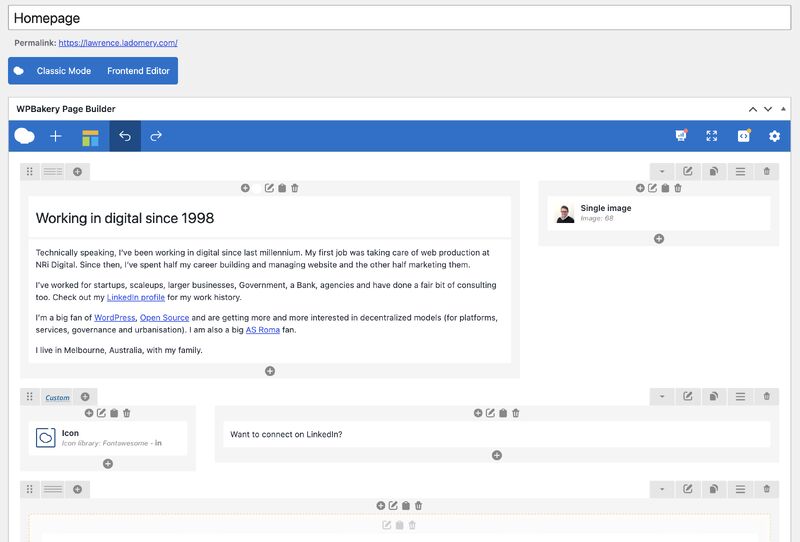800x542 pixels.
Task: Edit the heading column settings
Action: pos(269,188)
